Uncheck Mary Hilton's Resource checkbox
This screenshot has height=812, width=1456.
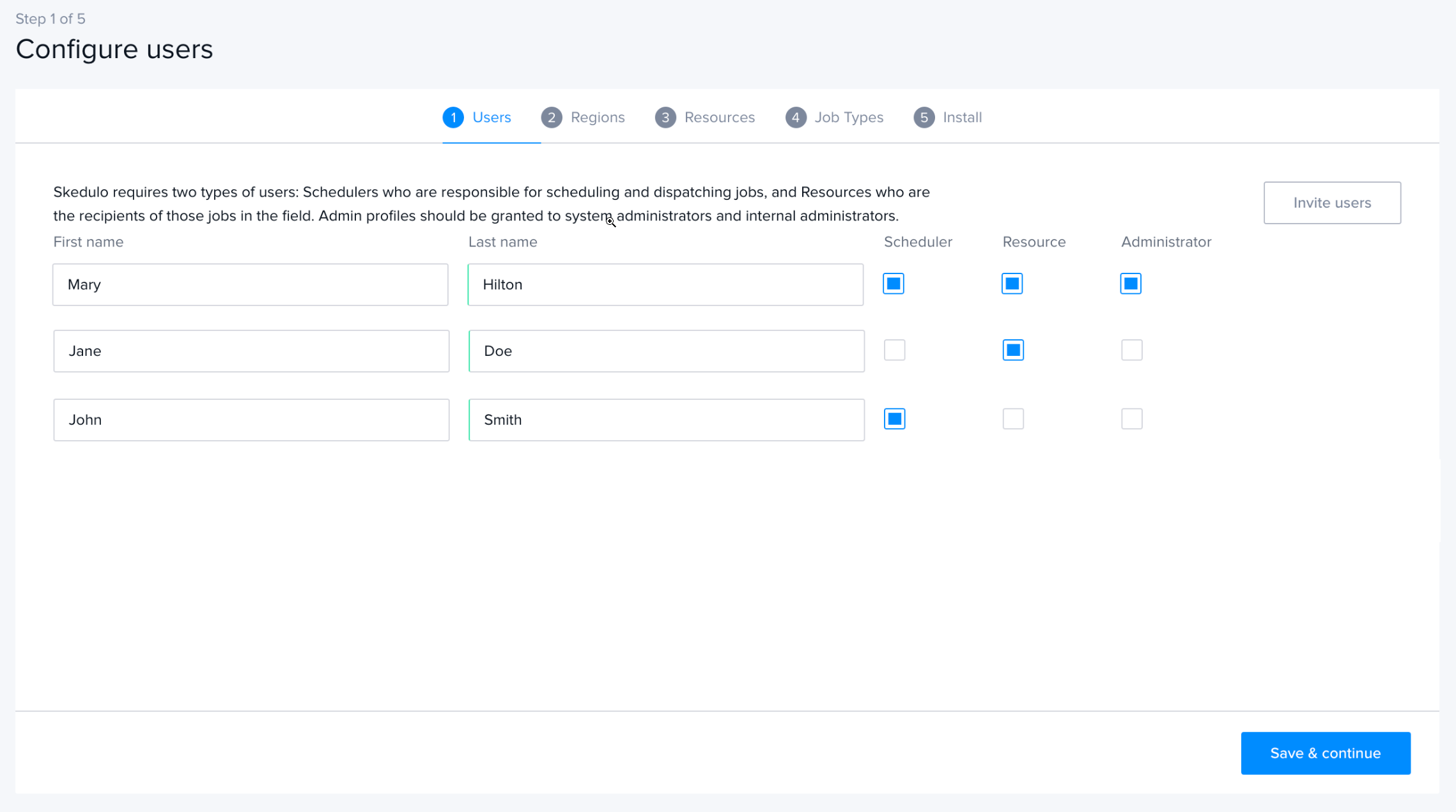coord(1012,283)
